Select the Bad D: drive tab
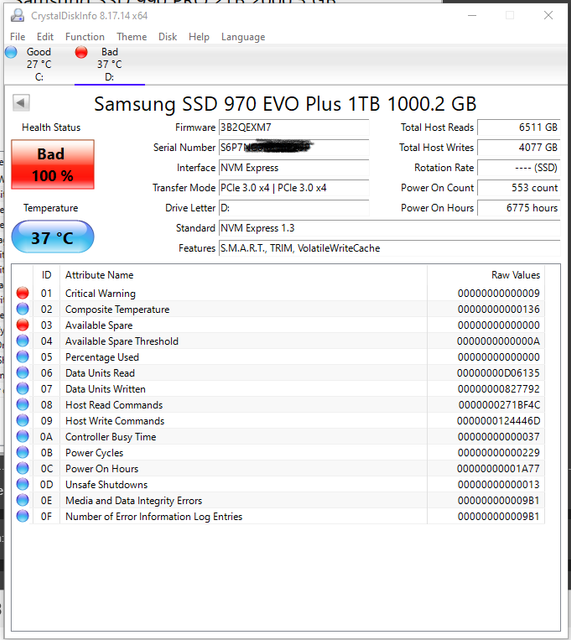 (109, 64)
